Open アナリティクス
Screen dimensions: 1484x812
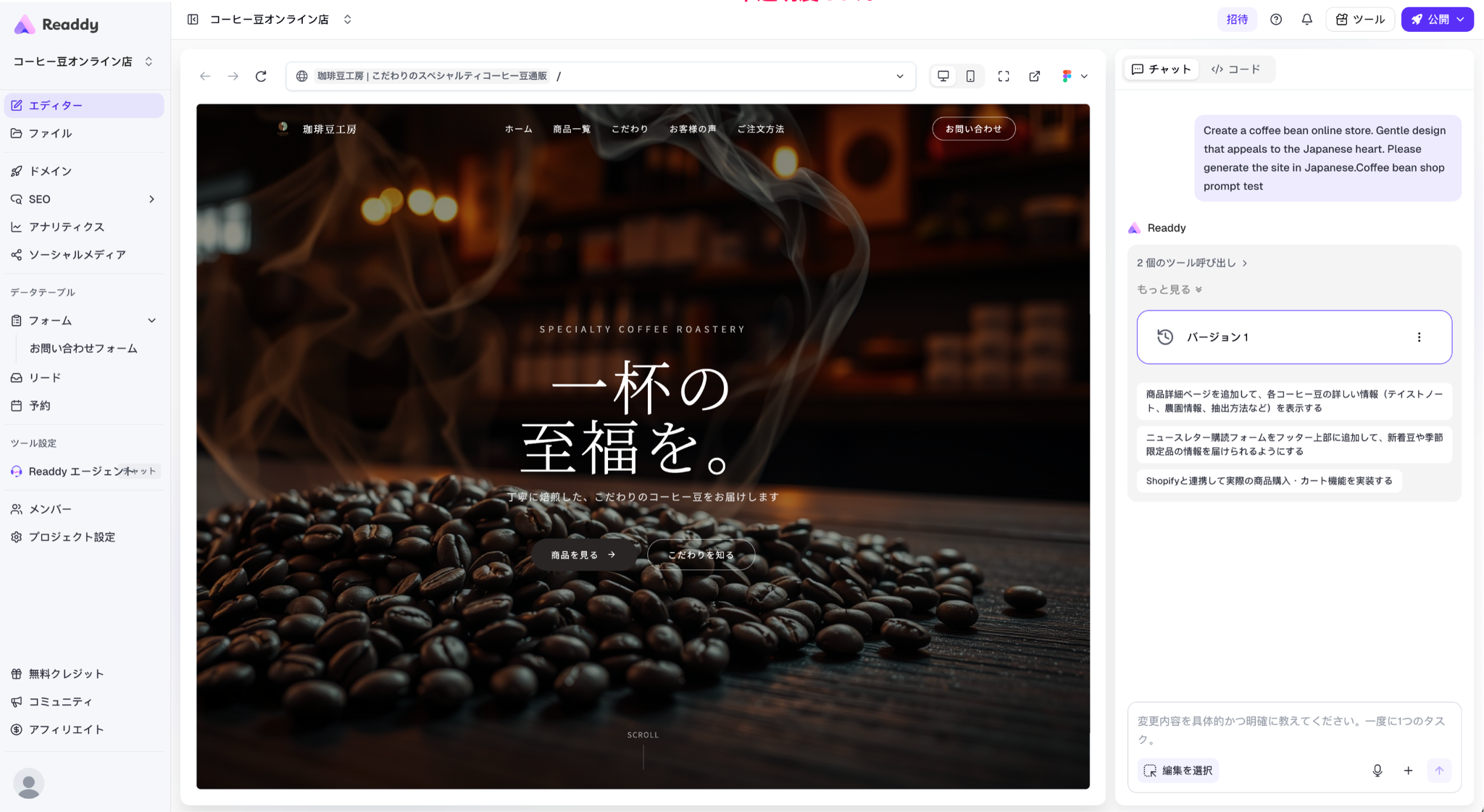84,227
